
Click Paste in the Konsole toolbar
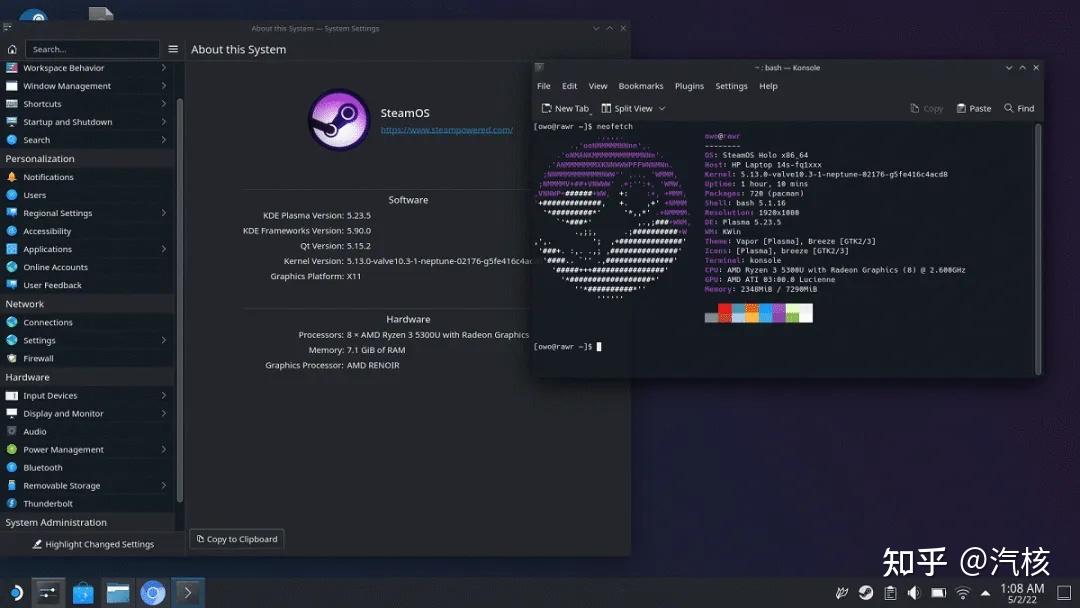coord(974,108)
